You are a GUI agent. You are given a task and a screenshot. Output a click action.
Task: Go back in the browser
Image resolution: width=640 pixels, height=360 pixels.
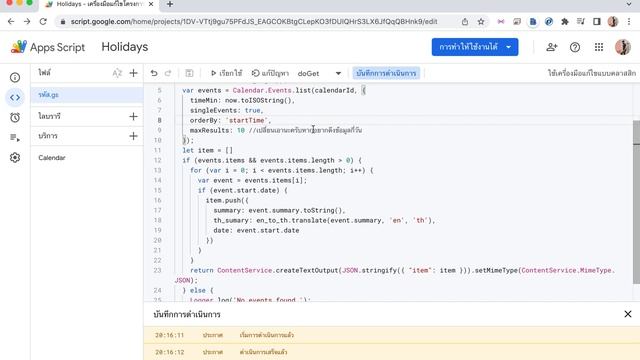pyautogui.click(x=11, y=22)
